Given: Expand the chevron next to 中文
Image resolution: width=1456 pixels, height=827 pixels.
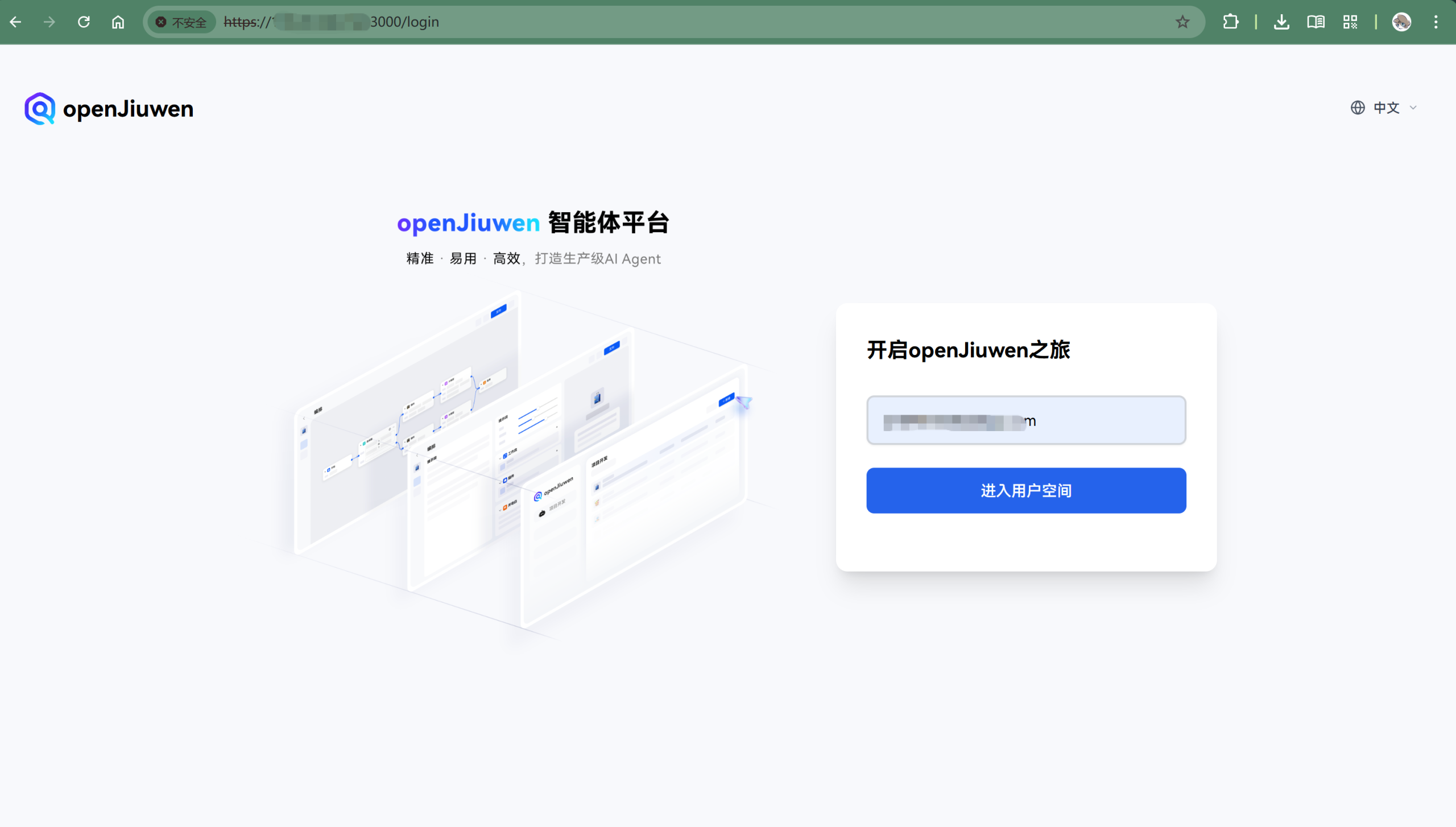Looking at the screenshot, I should tap(1413, 107).
